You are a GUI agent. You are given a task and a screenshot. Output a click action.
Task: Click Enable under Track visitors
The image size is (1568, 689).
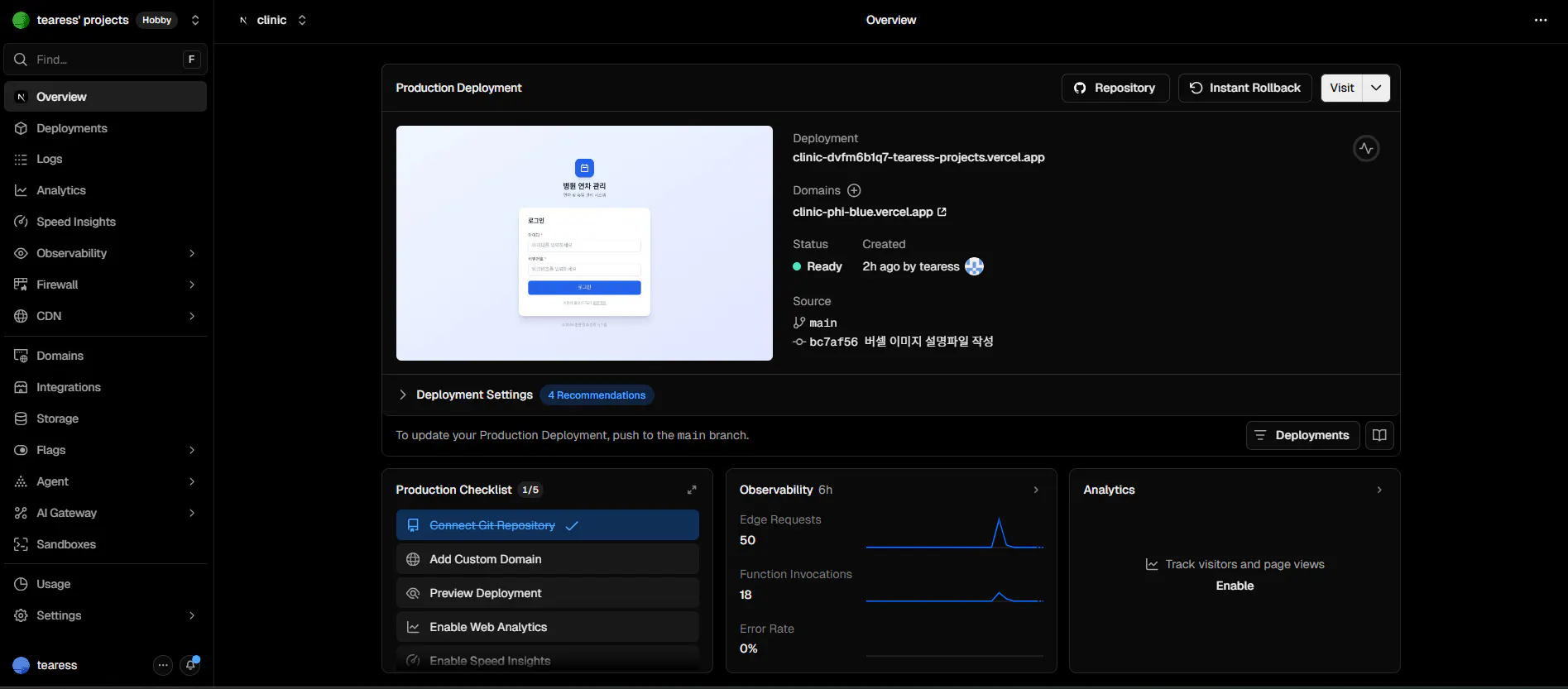point(1235,586)
